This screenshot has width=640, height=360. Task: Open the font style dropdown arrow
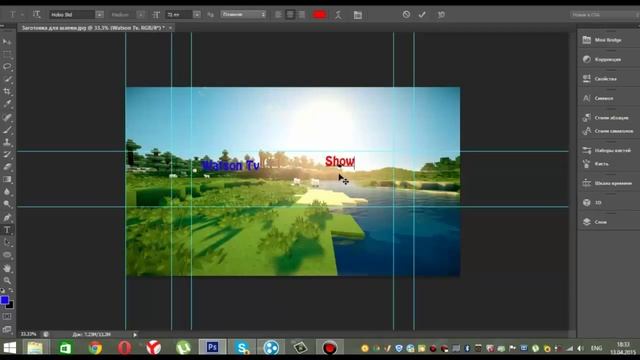click(141, 15)
